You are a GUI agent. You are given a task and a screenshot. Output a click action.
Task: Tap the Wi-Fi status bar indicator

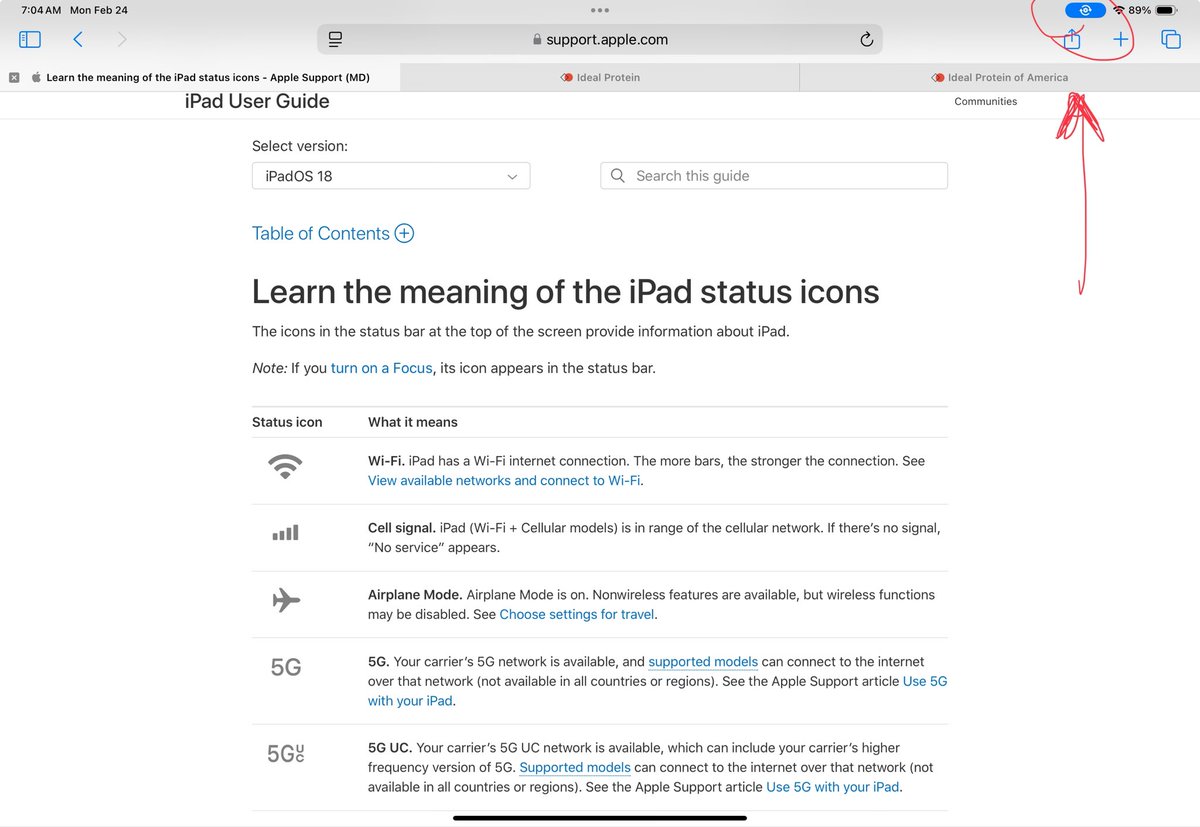tap(1118, 10)
